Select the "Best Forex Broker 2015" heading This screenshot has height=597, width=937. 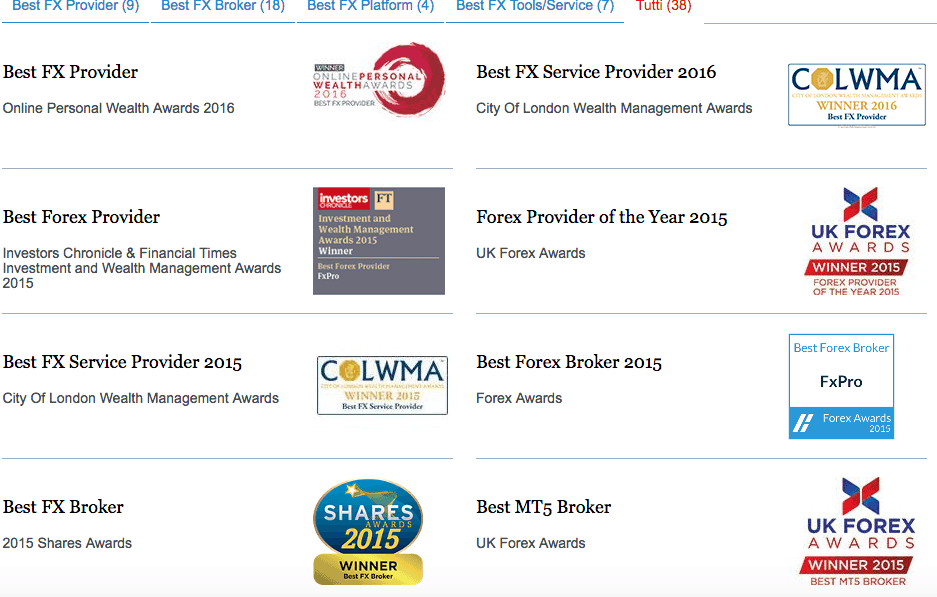click(x=569, y=362)
